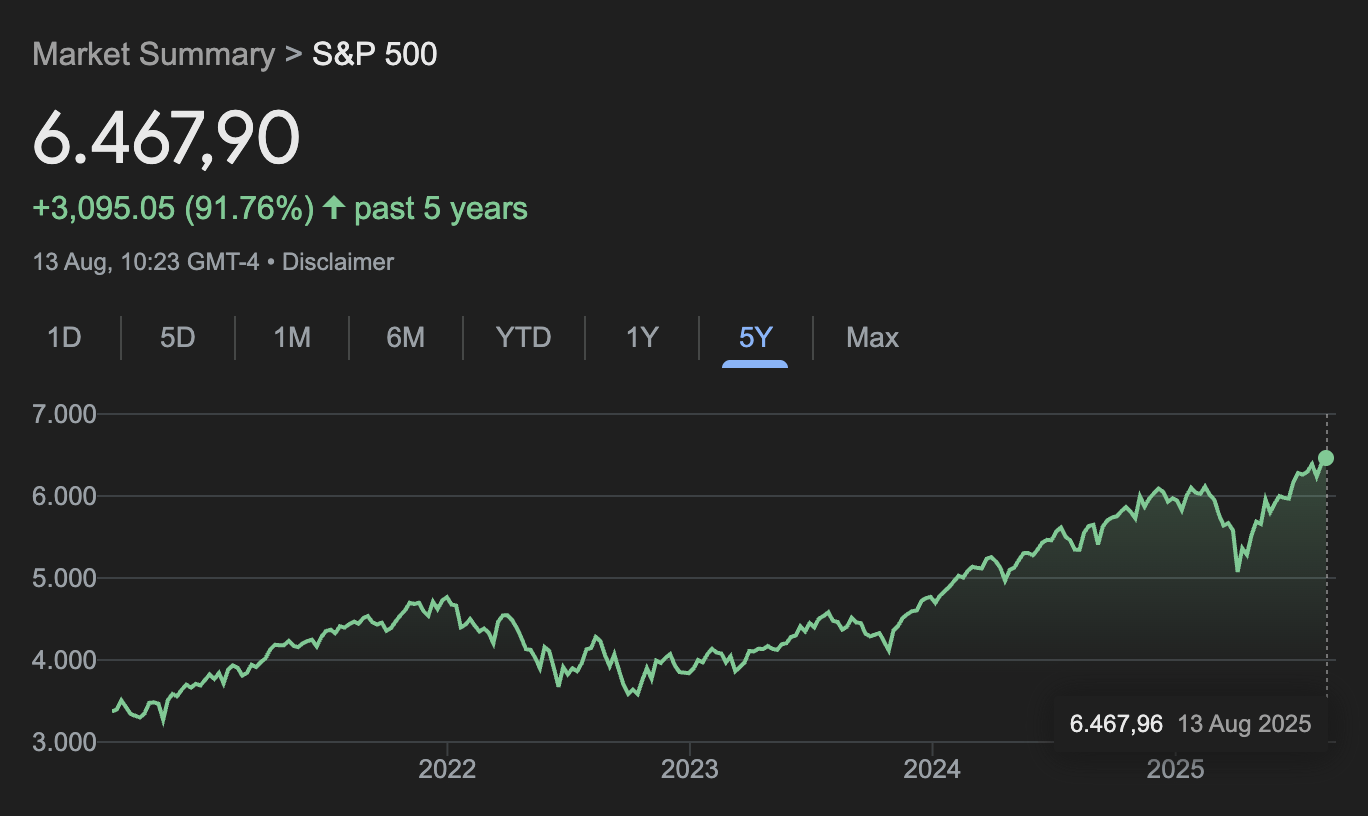
Task: Open the Market Summary breadcrumb link
Action: (152, 54)
